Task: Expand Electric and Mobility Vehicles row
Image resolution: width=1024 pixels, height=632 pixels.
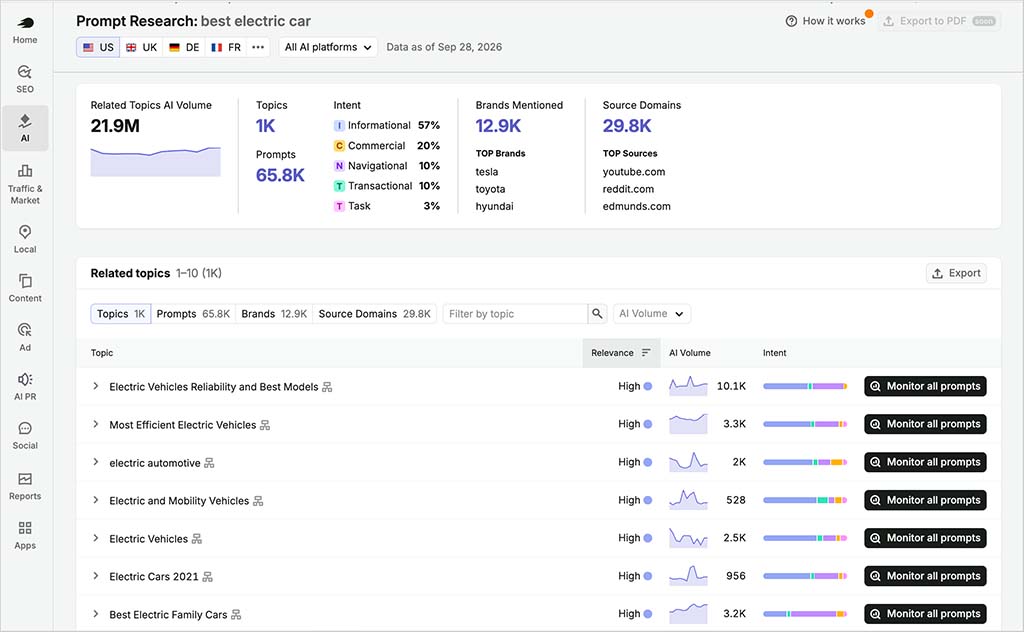Action: 95,500
